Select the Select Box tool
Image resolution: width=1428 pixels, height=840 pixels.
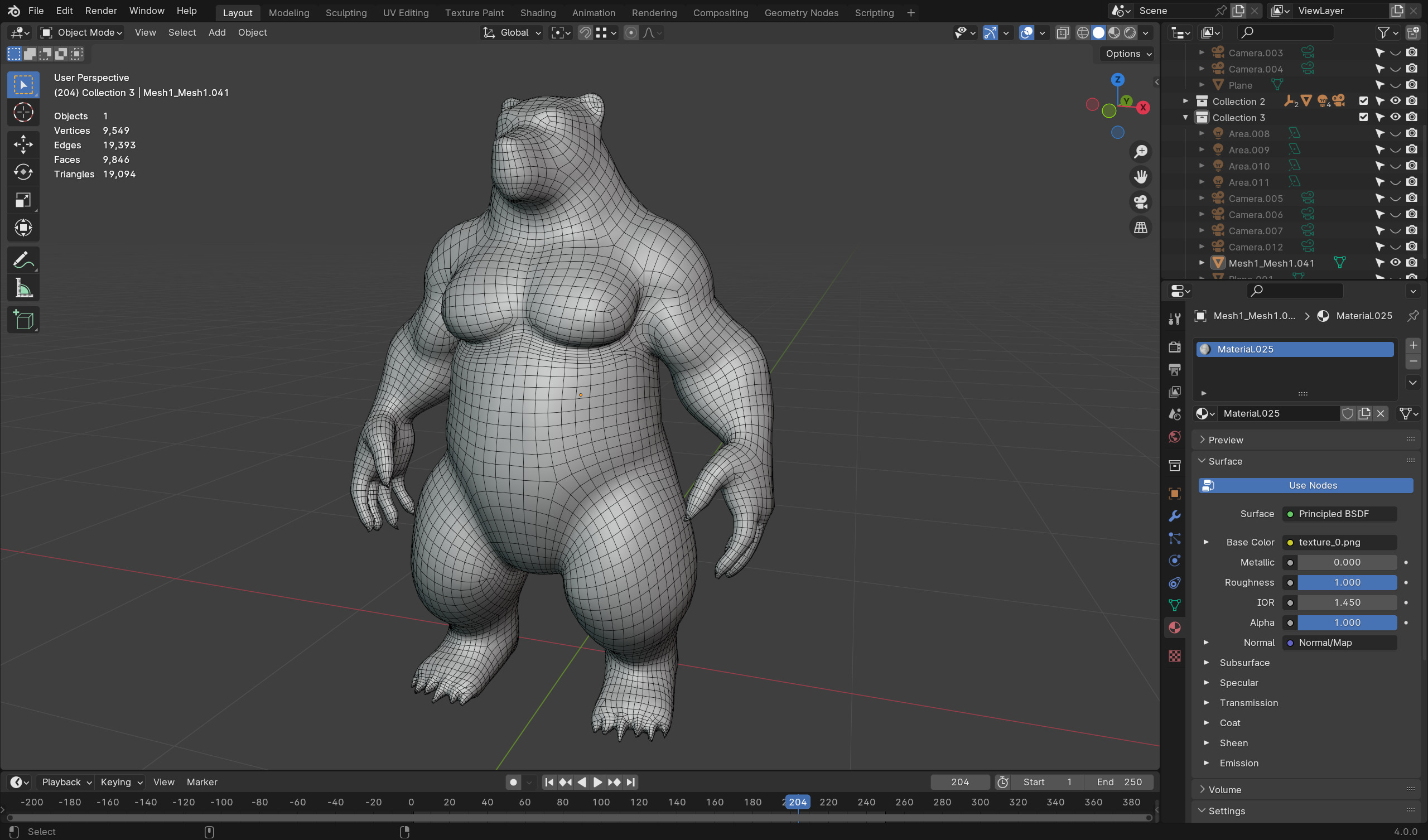click(x=23, y=85)
